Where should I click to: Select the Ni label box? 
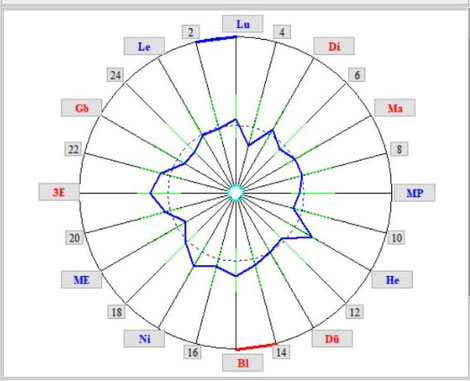coord(144,339)
